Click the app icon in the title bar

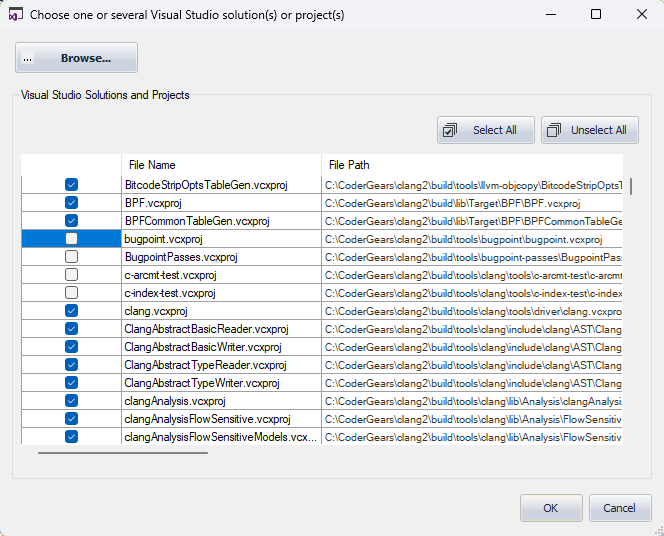[15, 15]
